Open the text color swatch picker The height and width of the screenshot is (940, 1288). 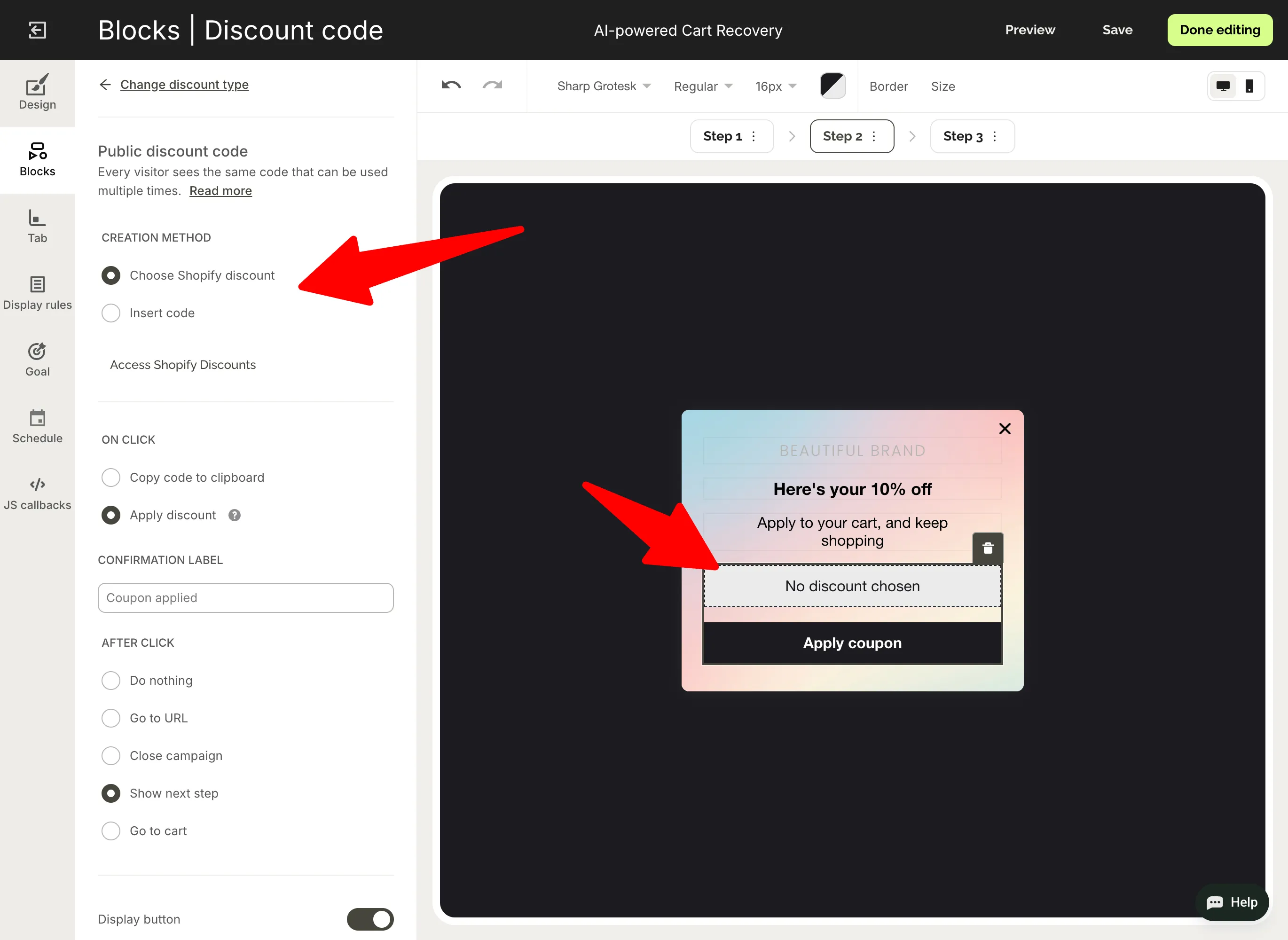832,86
